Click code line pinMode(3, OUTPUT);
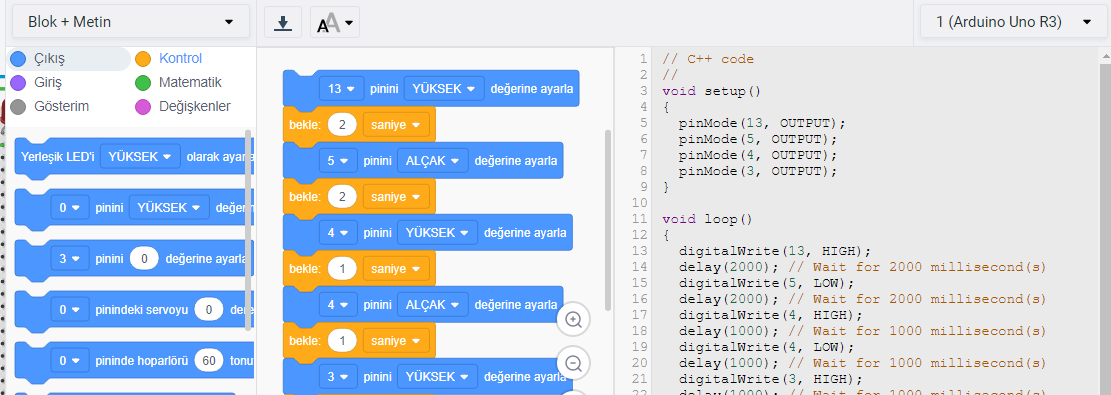The height and width of the screenshot is (395, 1111). pos(757,171)
